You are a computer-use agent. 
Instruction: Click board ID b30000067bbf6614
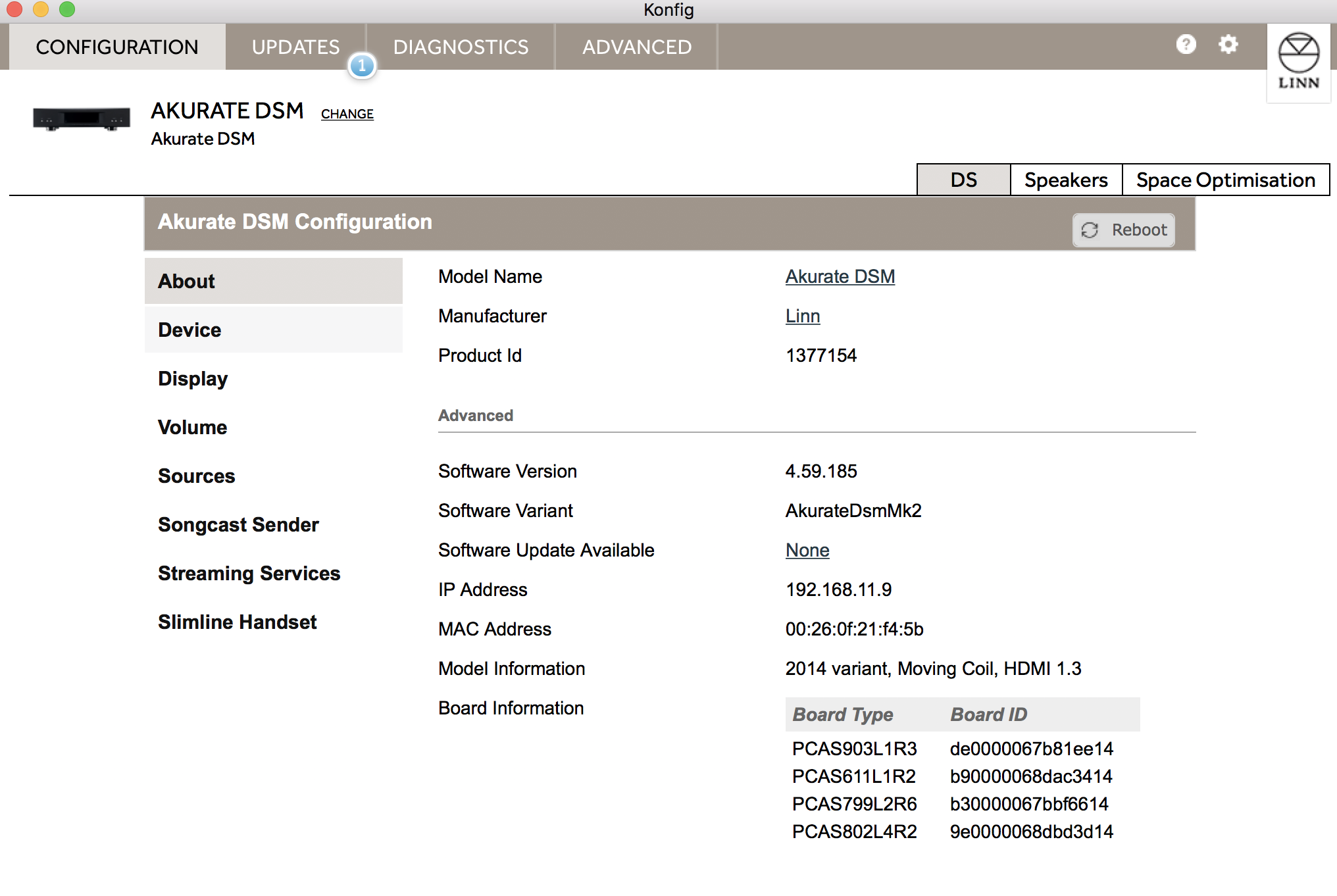click(x=1029, y=804)
